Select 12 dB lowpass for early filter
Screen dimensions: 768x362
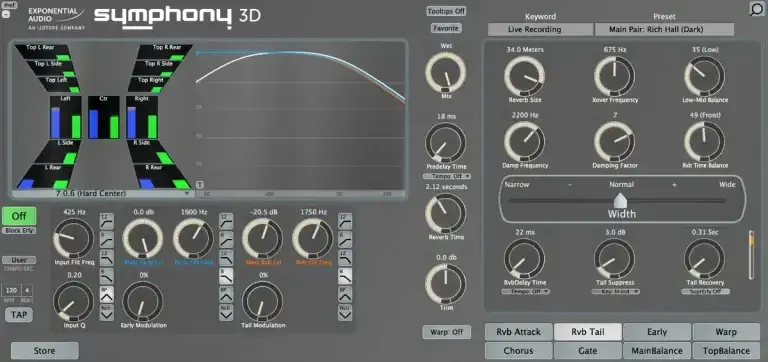tap(226, 258)
